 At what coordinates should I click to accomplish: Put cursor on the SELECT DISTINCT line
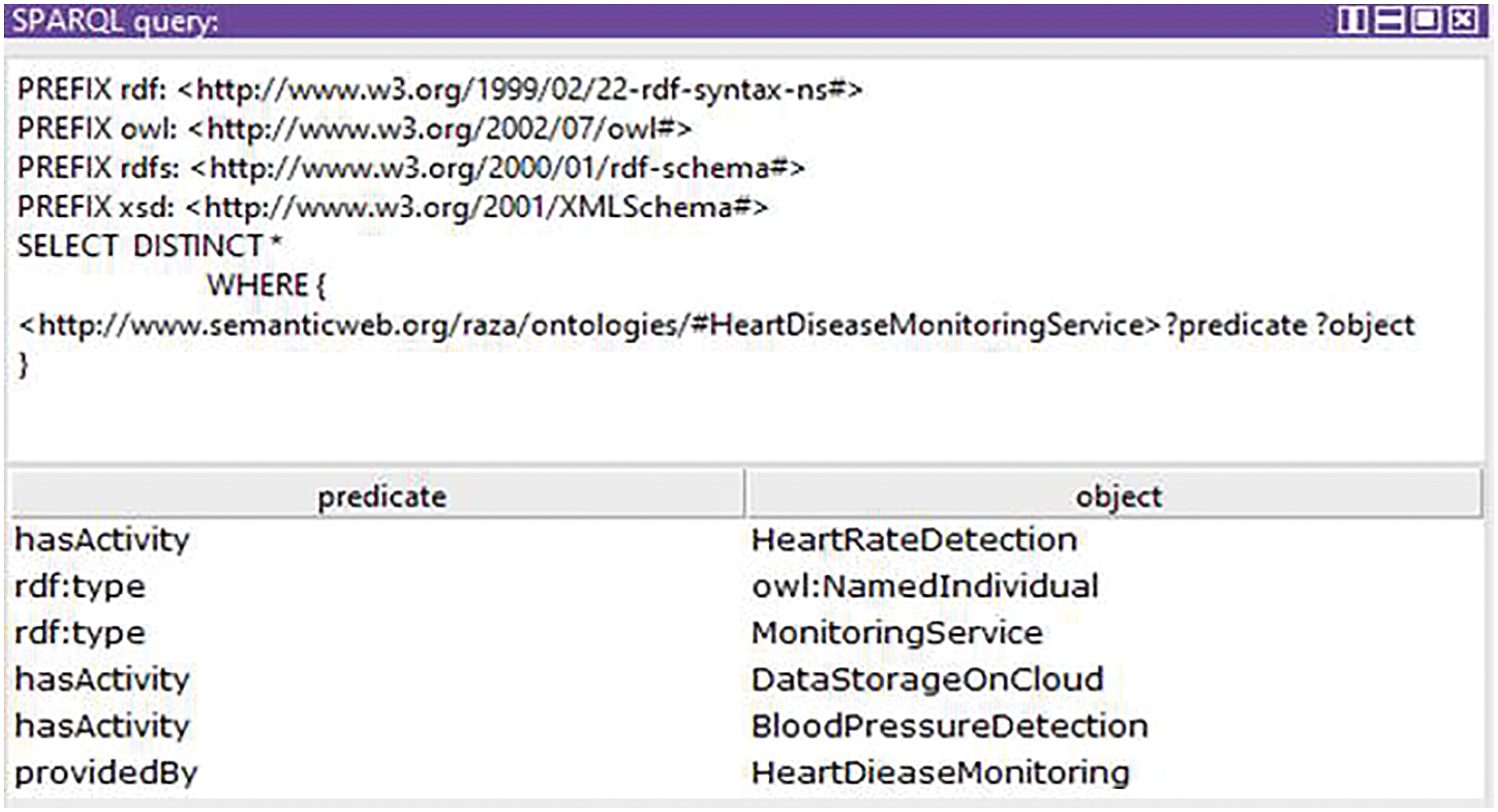tap(148, 246)
